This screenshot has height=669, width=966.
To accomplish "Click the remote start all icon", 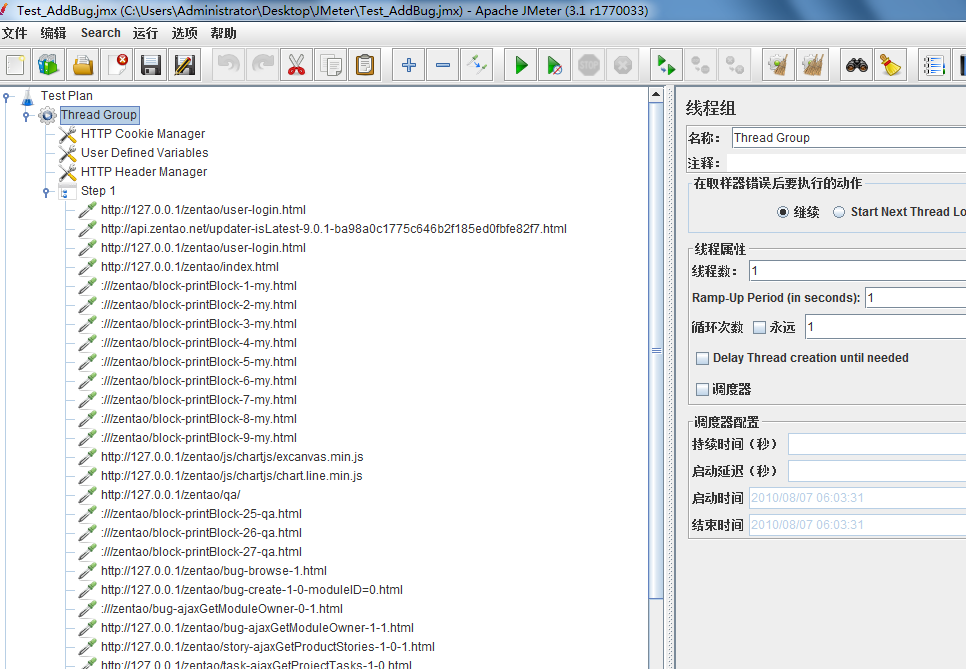I will (x=667, y=65).
